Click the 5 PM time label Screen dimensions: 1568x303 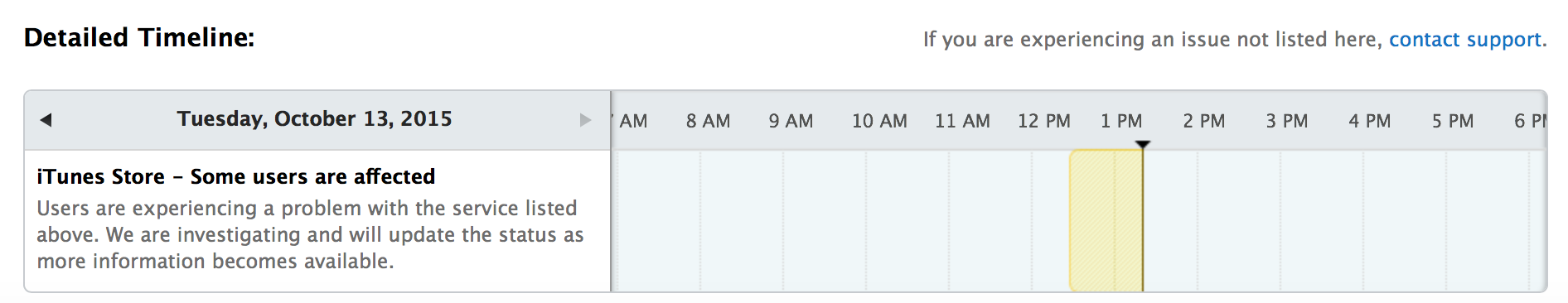pos(1453,121)
